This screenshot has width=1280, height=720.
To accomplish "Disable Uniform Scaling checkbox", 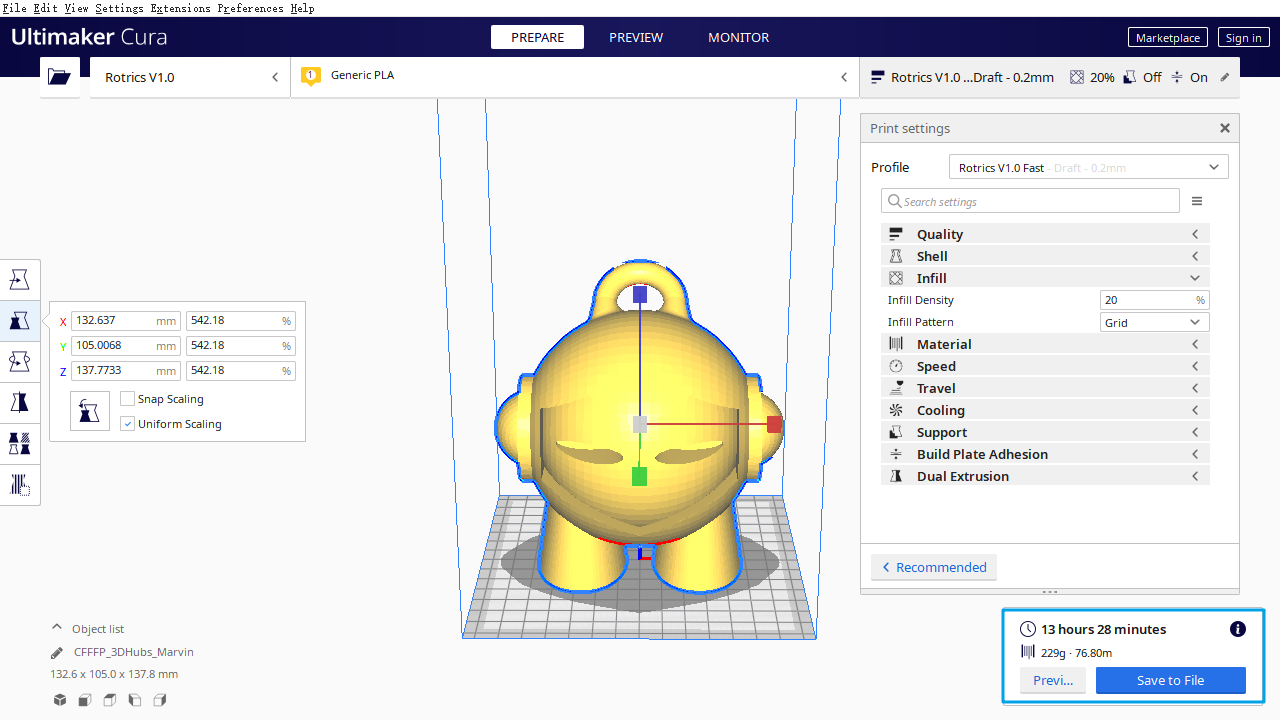I will tap(127, 424).
